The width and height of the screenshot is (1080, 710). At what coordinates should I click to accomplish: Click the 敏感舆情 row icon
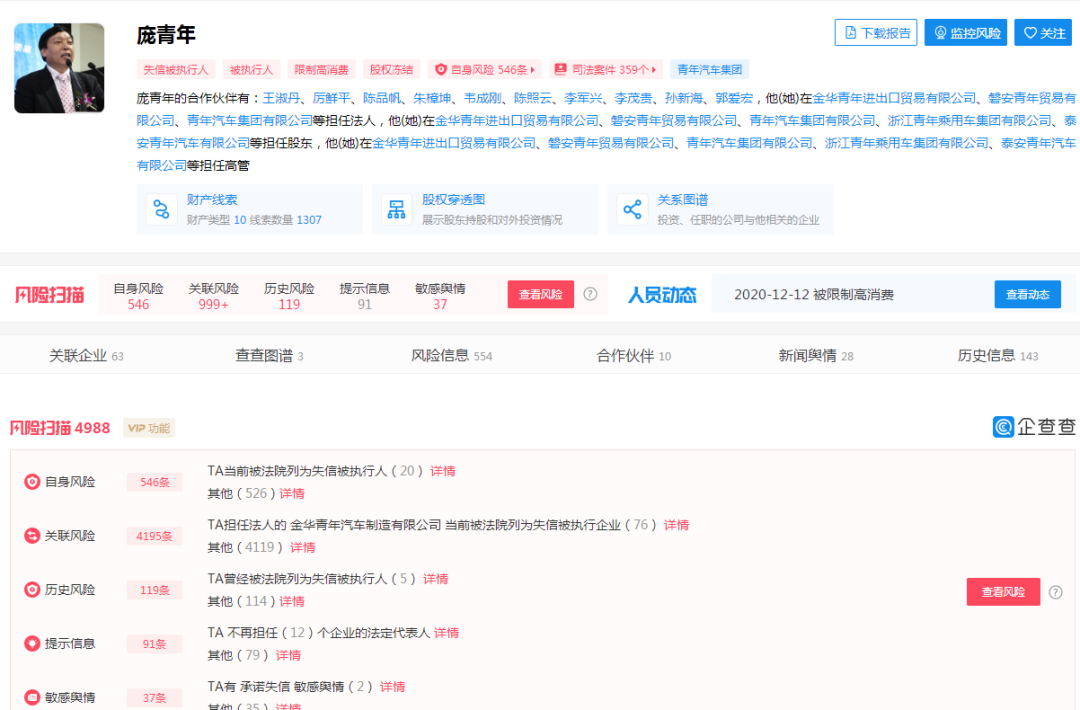[x=32, y=697]
